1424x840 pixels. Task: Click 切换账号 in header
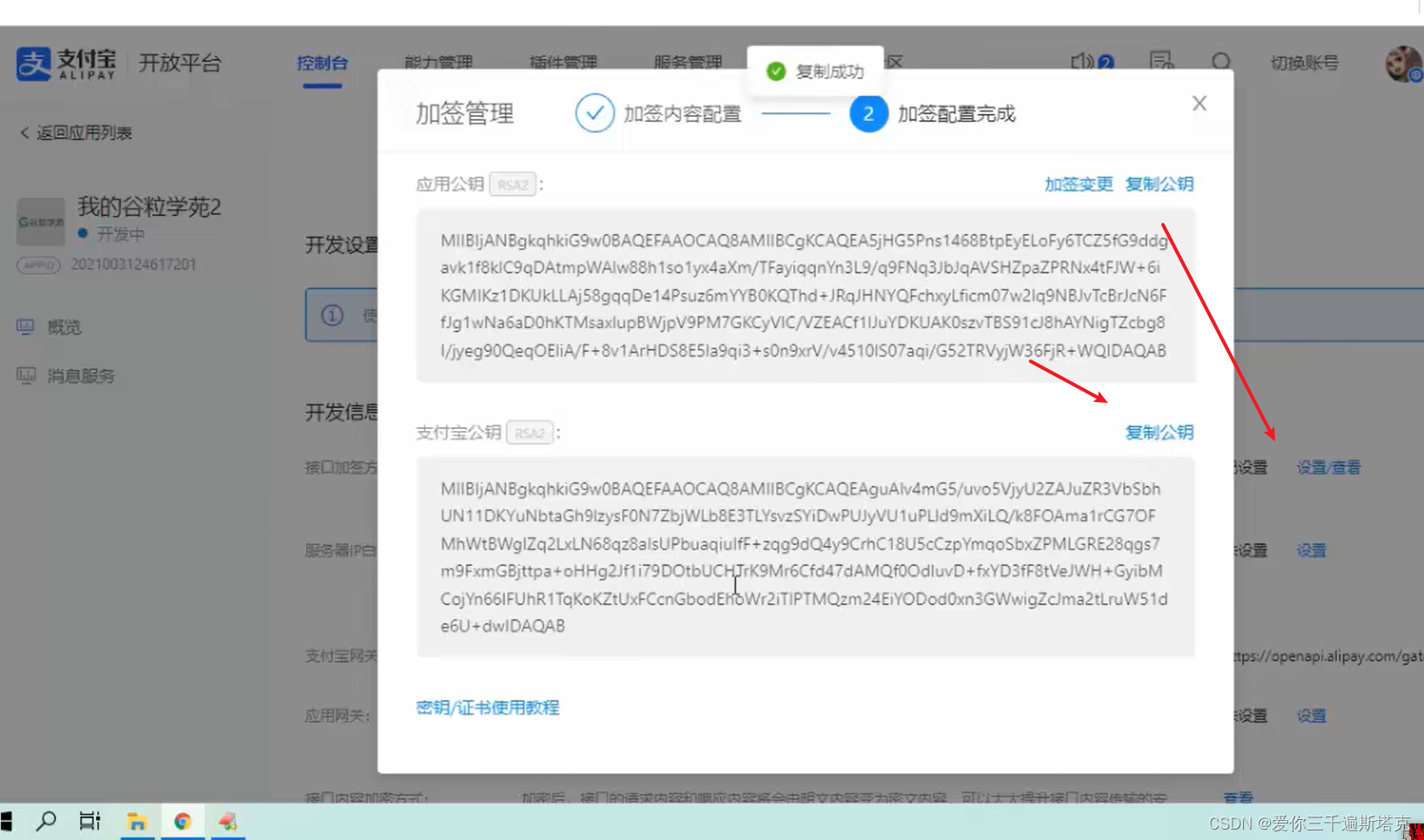pyautogui.click(x=1304, y=63)
